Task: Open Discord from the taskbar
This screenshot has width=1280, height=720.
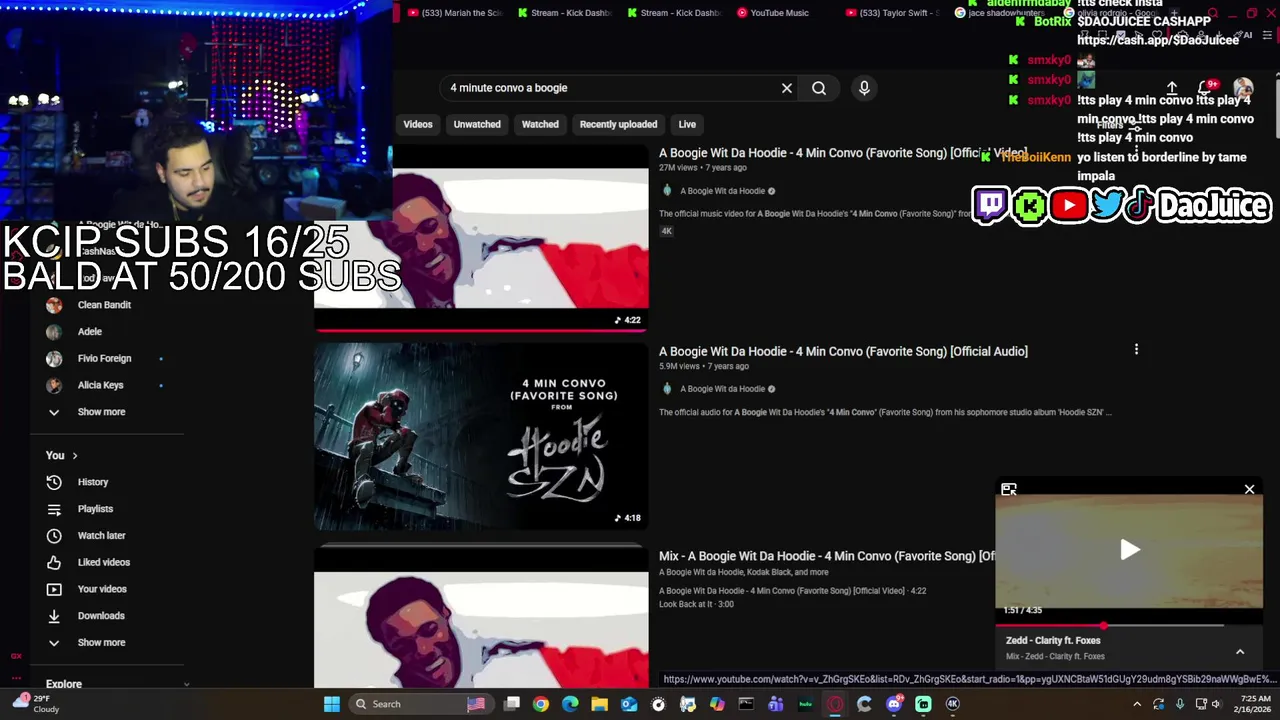Action: (894, 704)
